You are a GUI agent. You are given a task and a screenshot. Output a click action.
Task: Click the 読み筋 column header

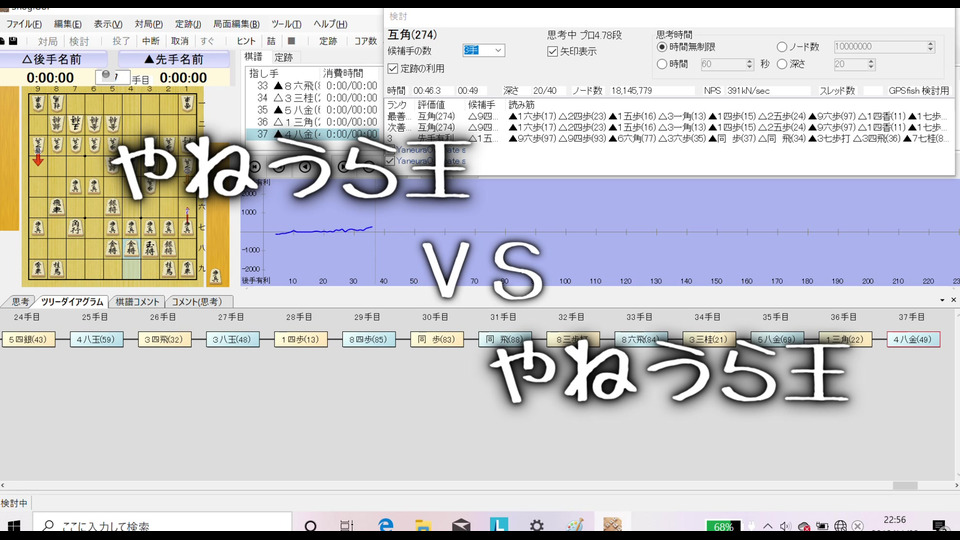click(x=522, y=105)
